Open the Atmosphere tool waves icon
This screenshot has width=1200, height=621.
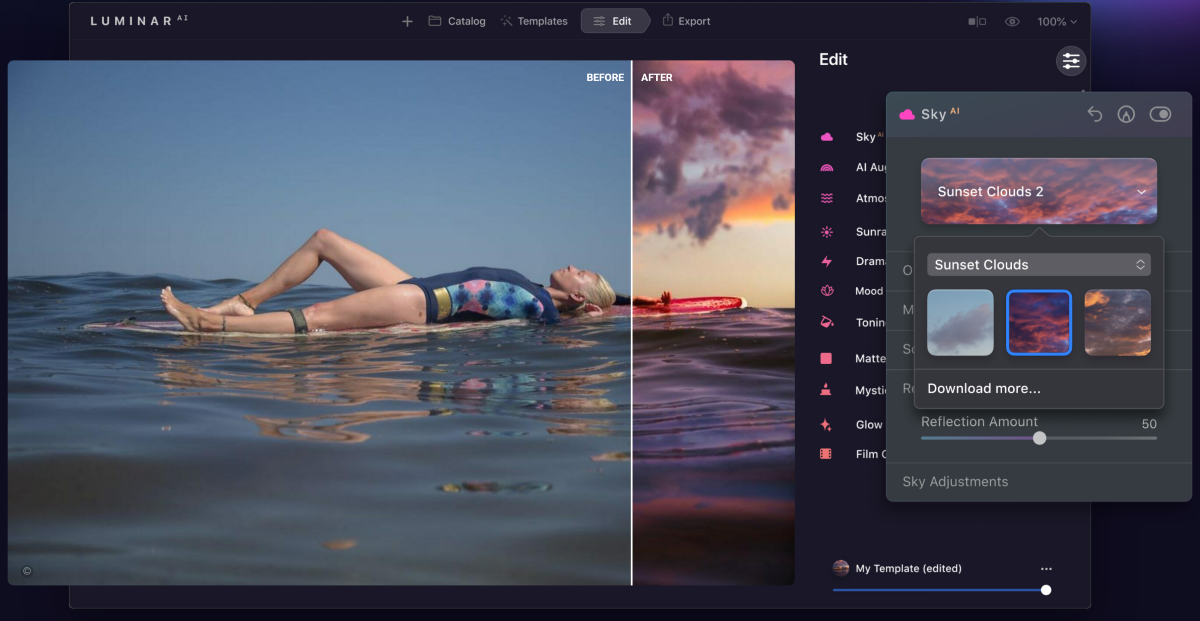[x=827, y=199]
